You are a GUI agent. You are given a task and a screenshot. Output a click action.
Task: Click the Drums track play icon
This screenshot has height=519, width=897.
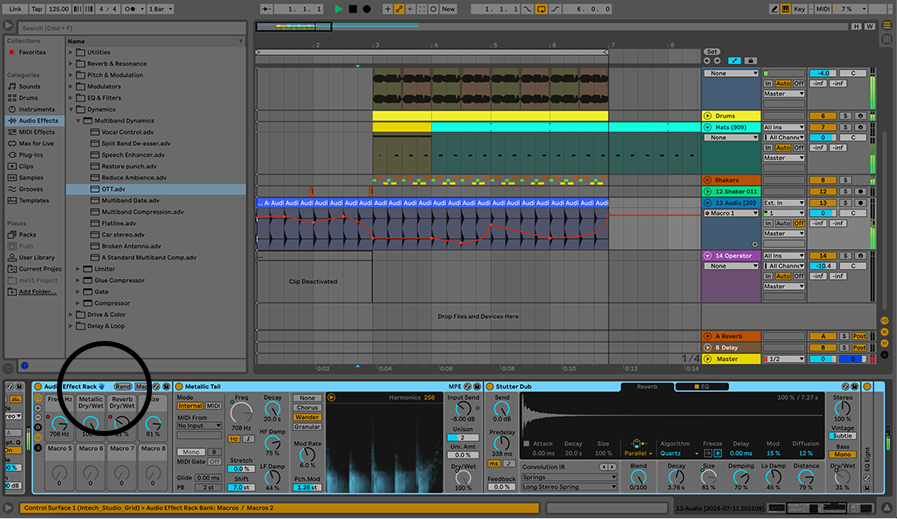point(707,116)
